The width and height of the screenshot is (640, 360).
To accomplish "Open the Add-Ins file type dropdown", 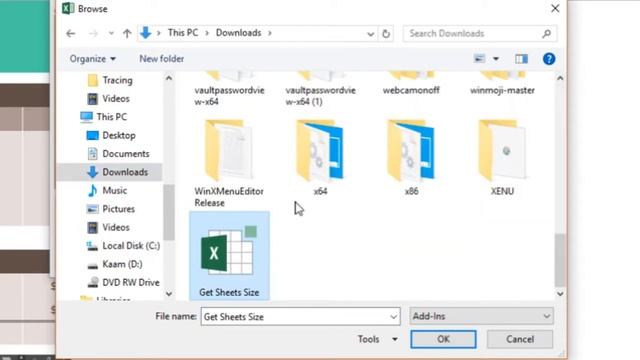I will pyautogui.click(x=481, y=316).
